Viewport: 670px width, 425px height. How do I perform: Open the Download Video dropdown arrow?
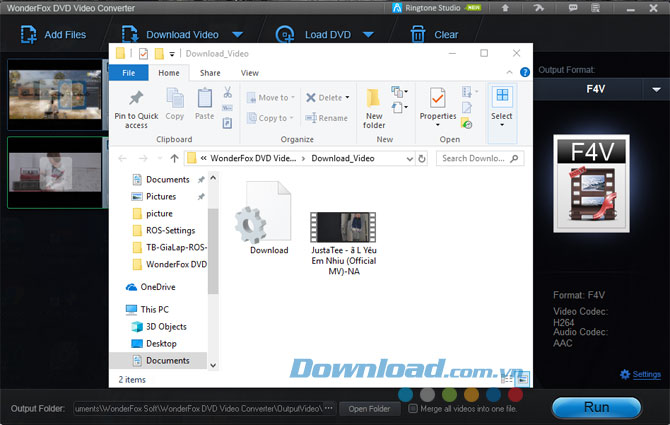tap(238, 35)
